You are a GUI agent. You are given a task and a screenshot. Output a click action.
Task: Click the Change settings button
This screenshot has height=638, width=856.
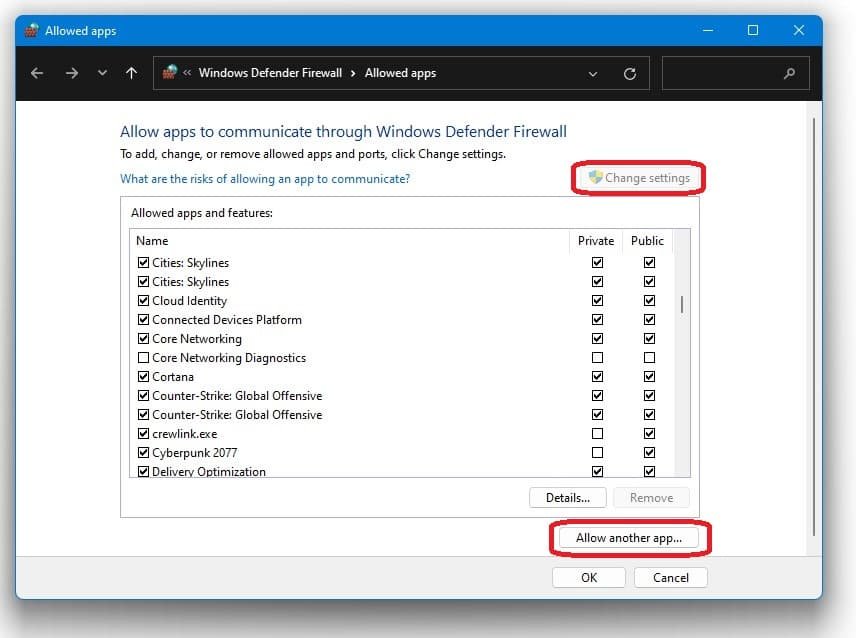(x=639, y=178)
